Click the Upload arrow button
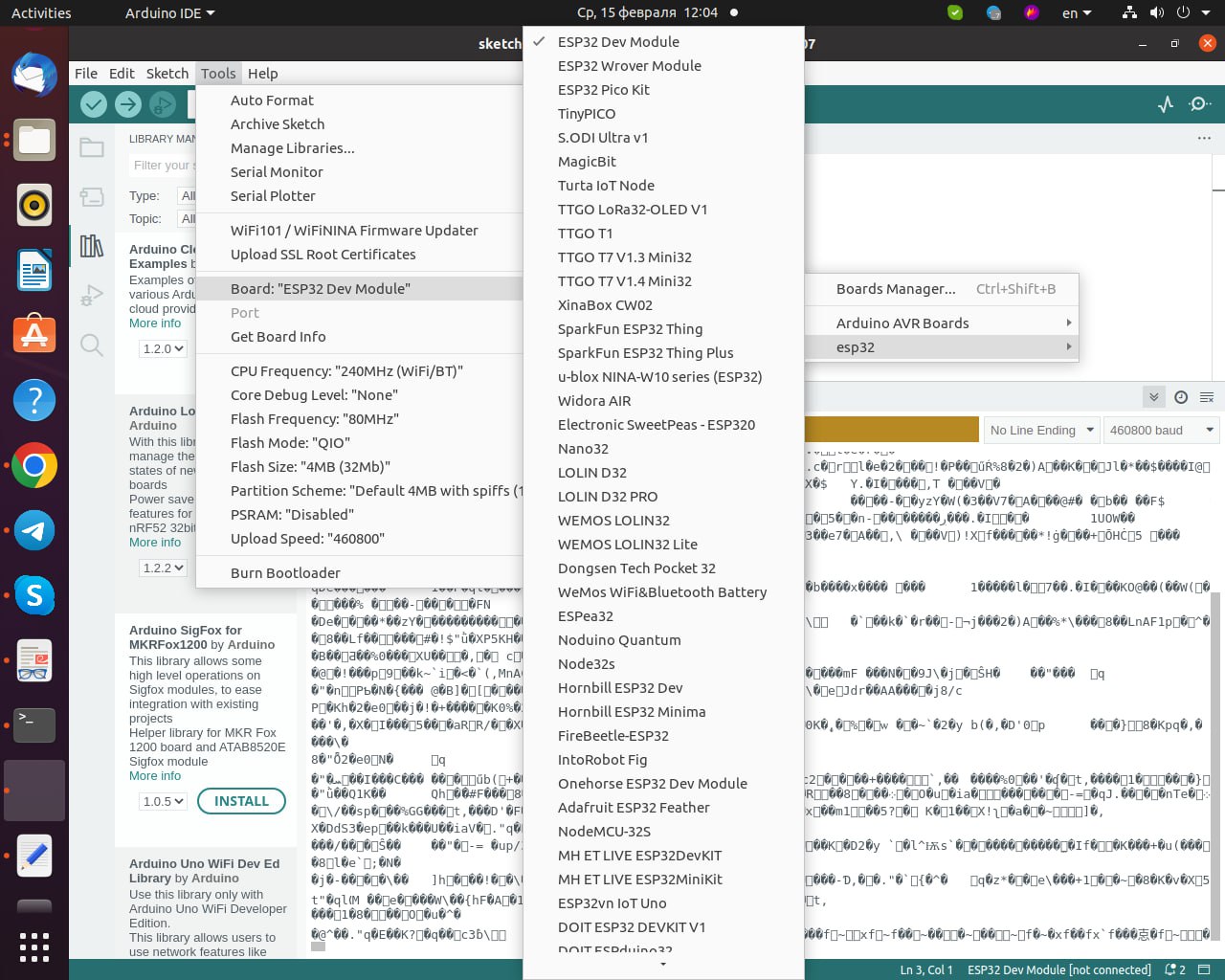The image size is (1225, 980). tap(128, 104)
